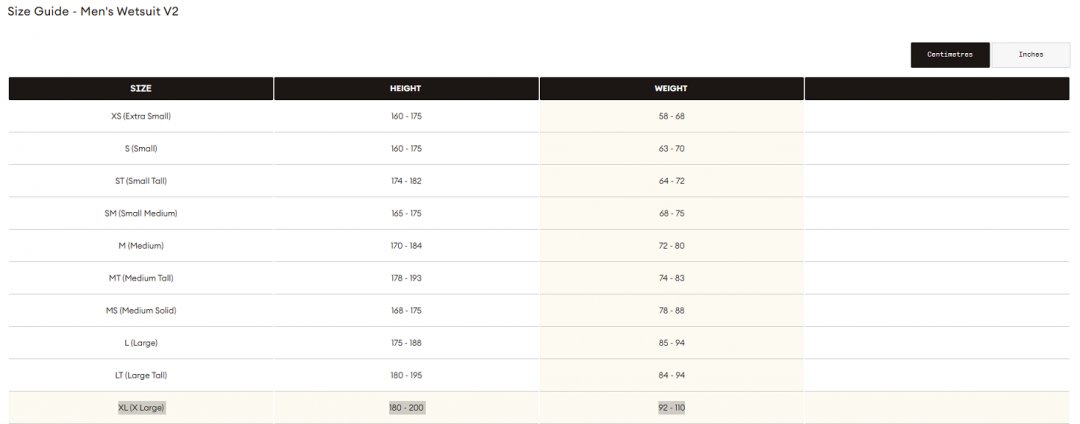
Task: Switch units to Inches
Action: 1030,55
